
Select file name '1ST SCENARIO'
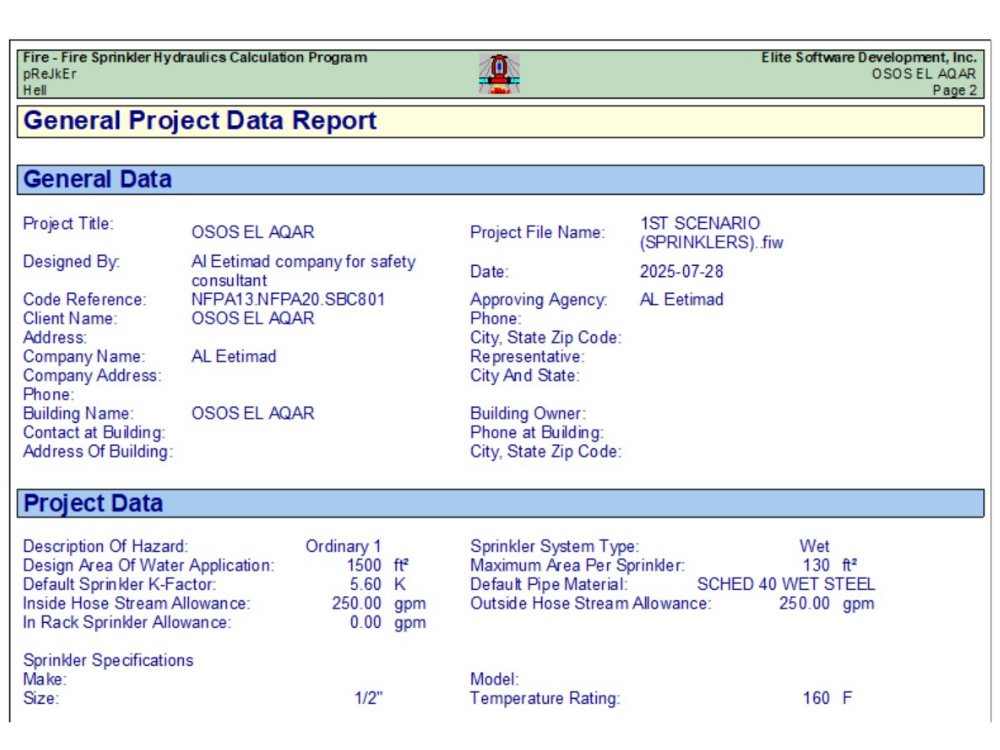(x=700, y=223)
